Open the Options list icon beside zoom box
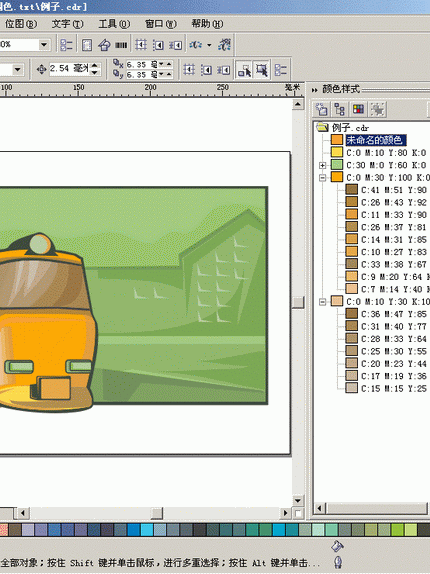 pos(66,45)
